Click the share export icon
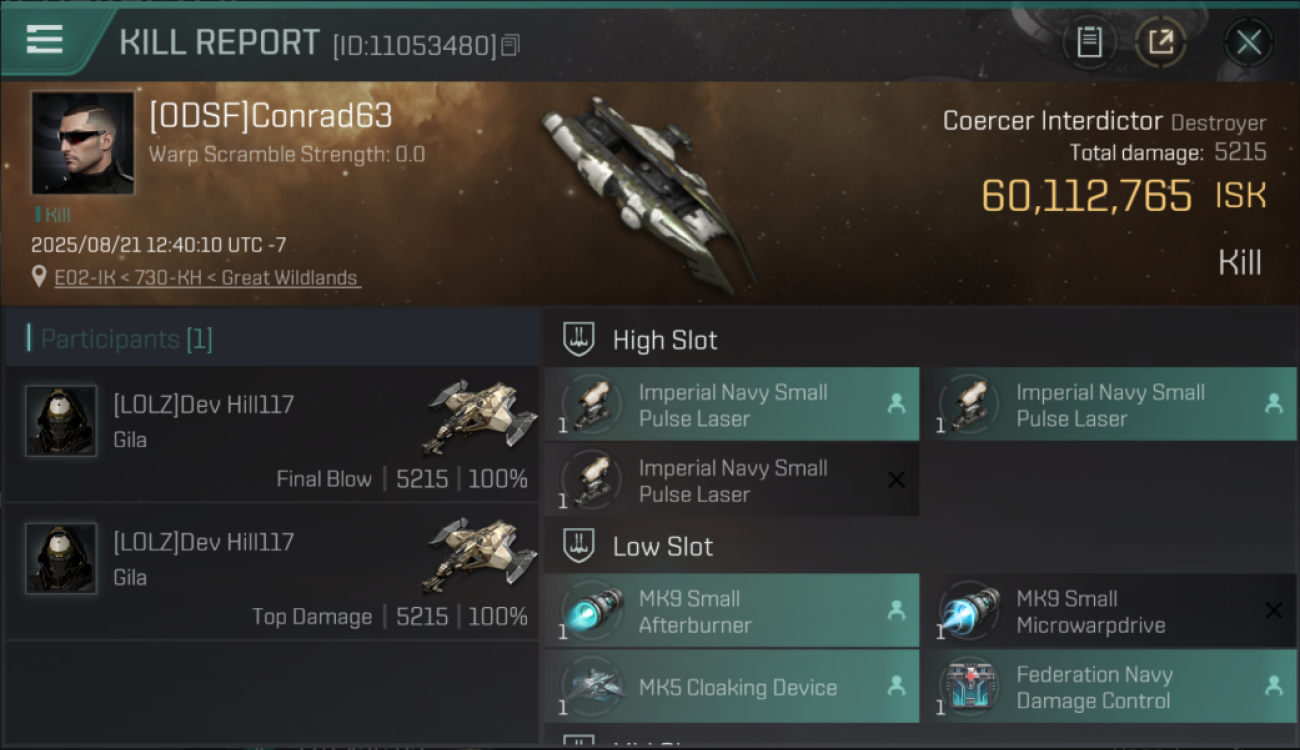 pos(1161,42)
